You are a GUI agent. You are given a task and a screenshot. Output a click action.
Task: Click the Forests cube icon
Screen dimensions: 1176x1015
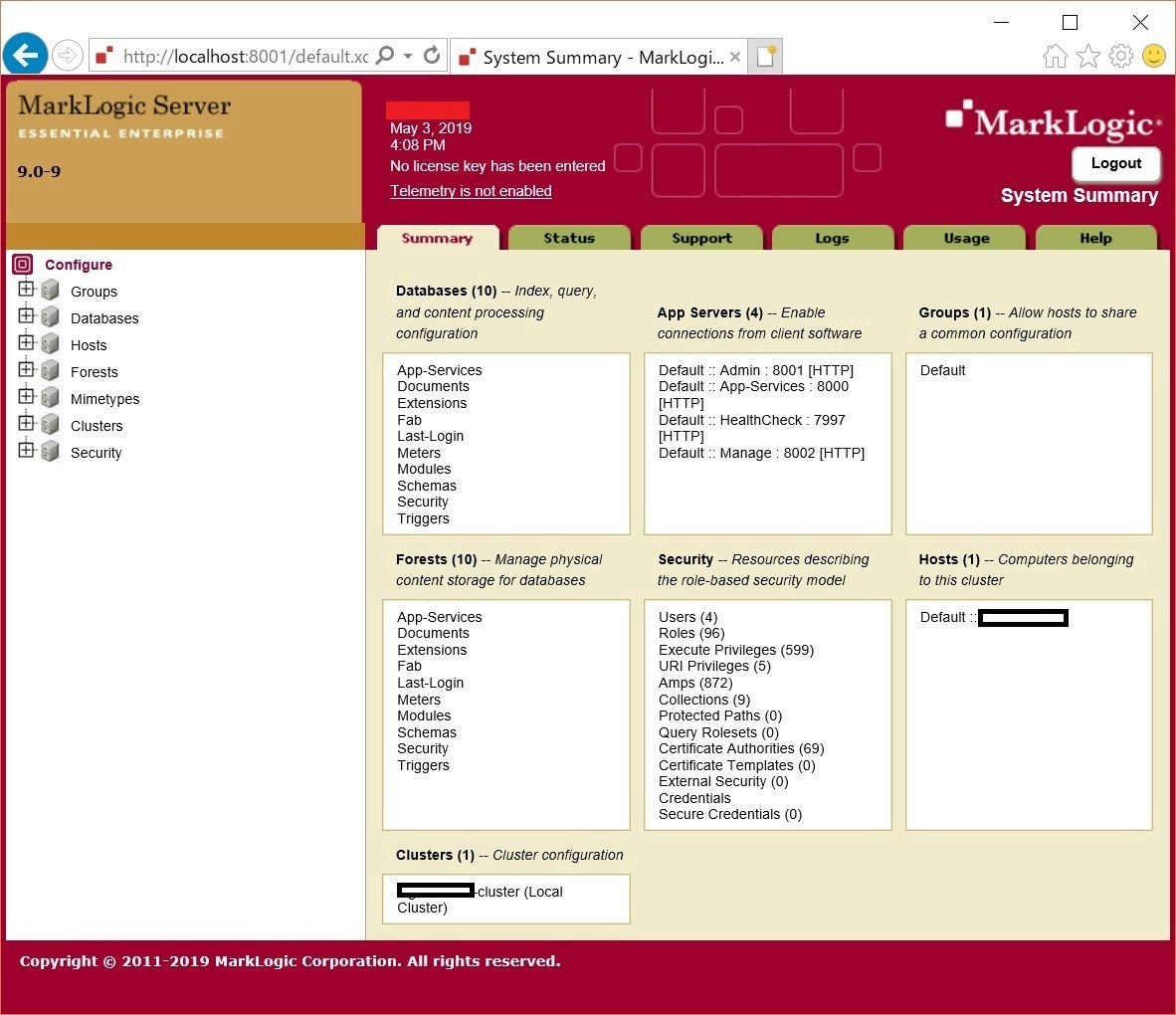pyautogui.click(x=51, y=371)
